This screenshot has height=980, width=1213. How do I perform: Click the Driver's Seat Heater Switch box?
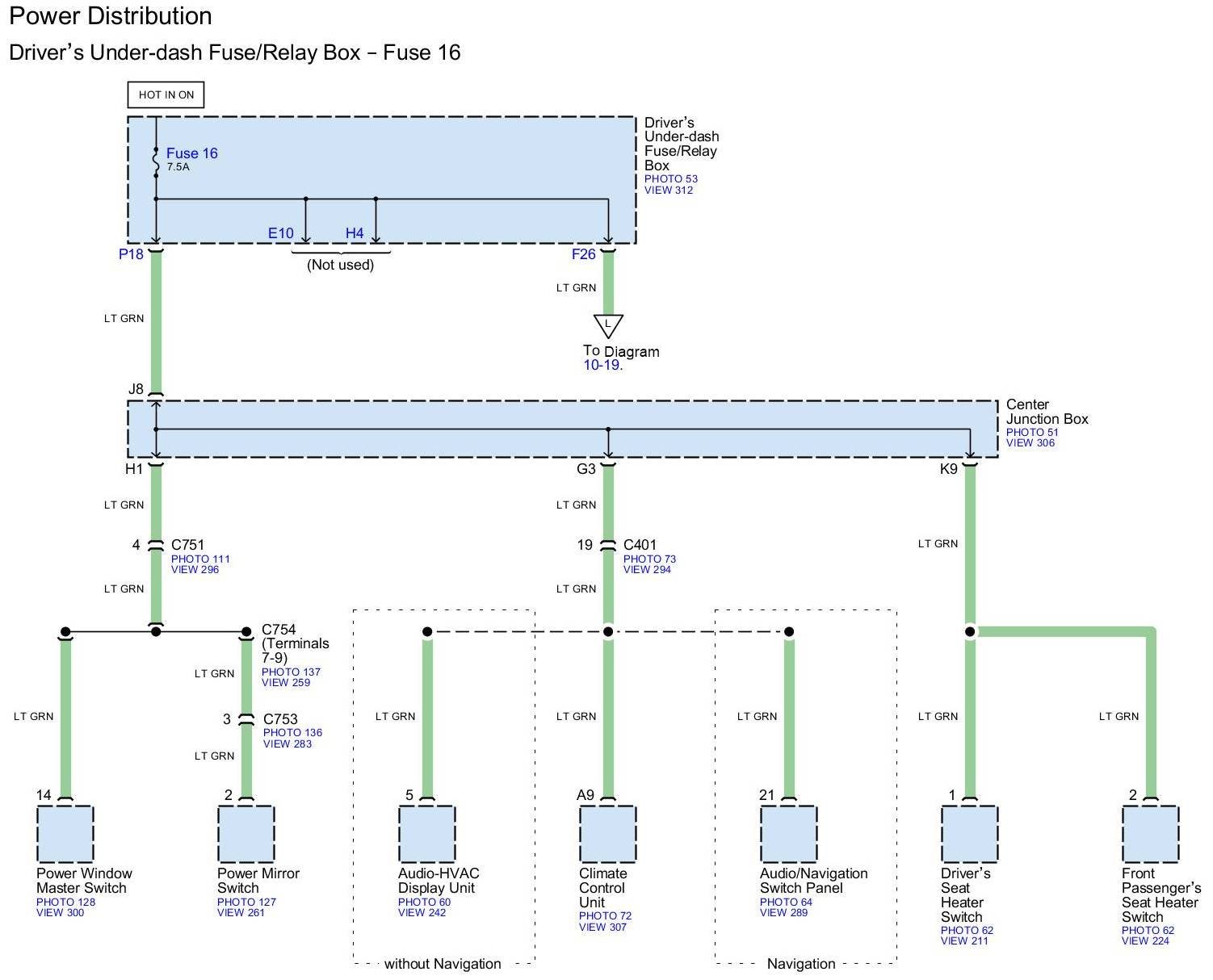point(970,834)
